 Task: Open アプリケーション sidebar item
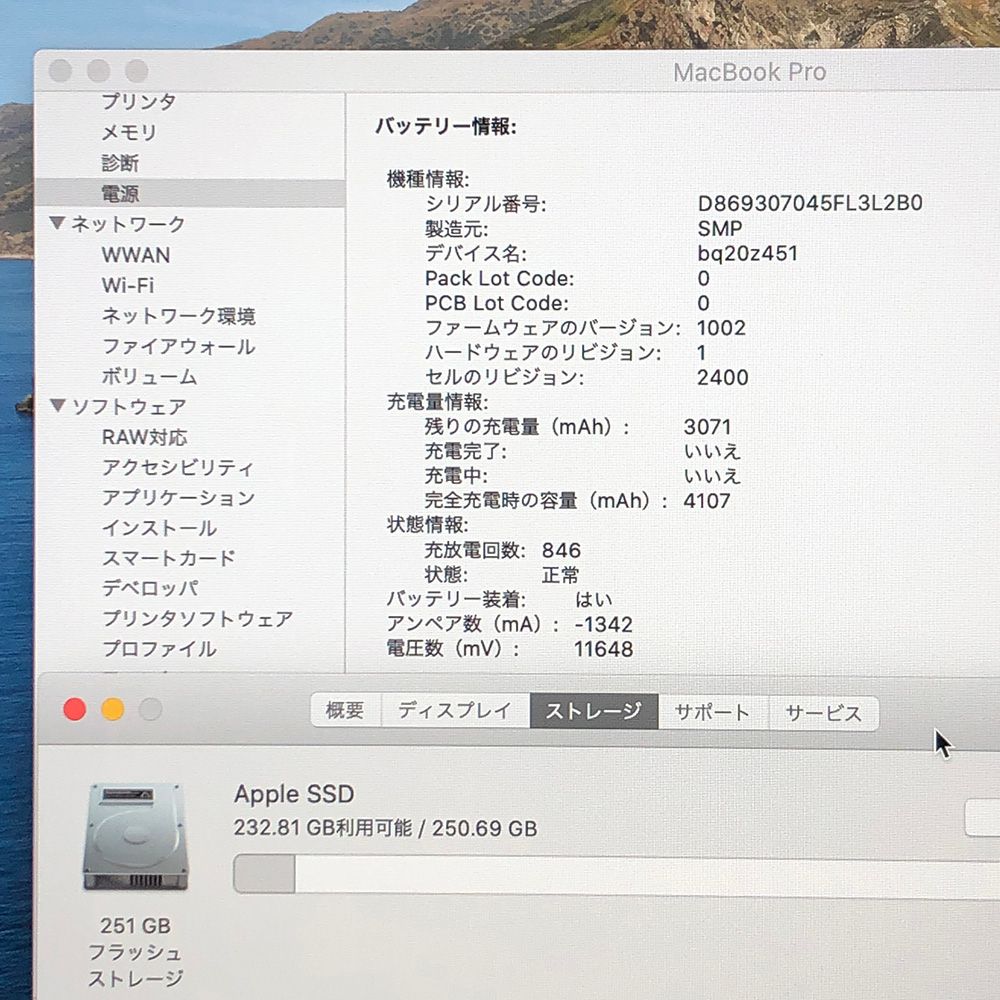(179, 497)
